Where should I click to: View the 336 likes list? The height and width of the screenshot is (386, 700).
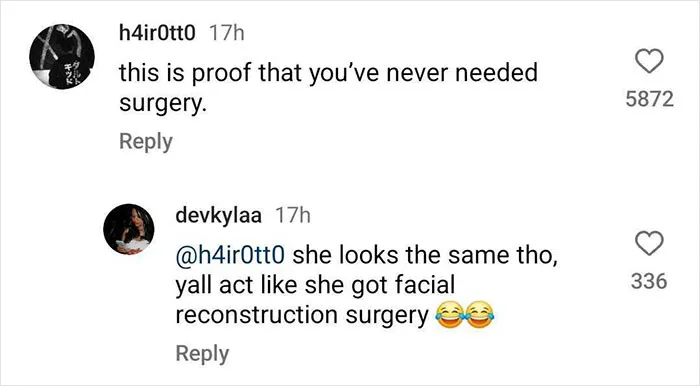[649, 282]
